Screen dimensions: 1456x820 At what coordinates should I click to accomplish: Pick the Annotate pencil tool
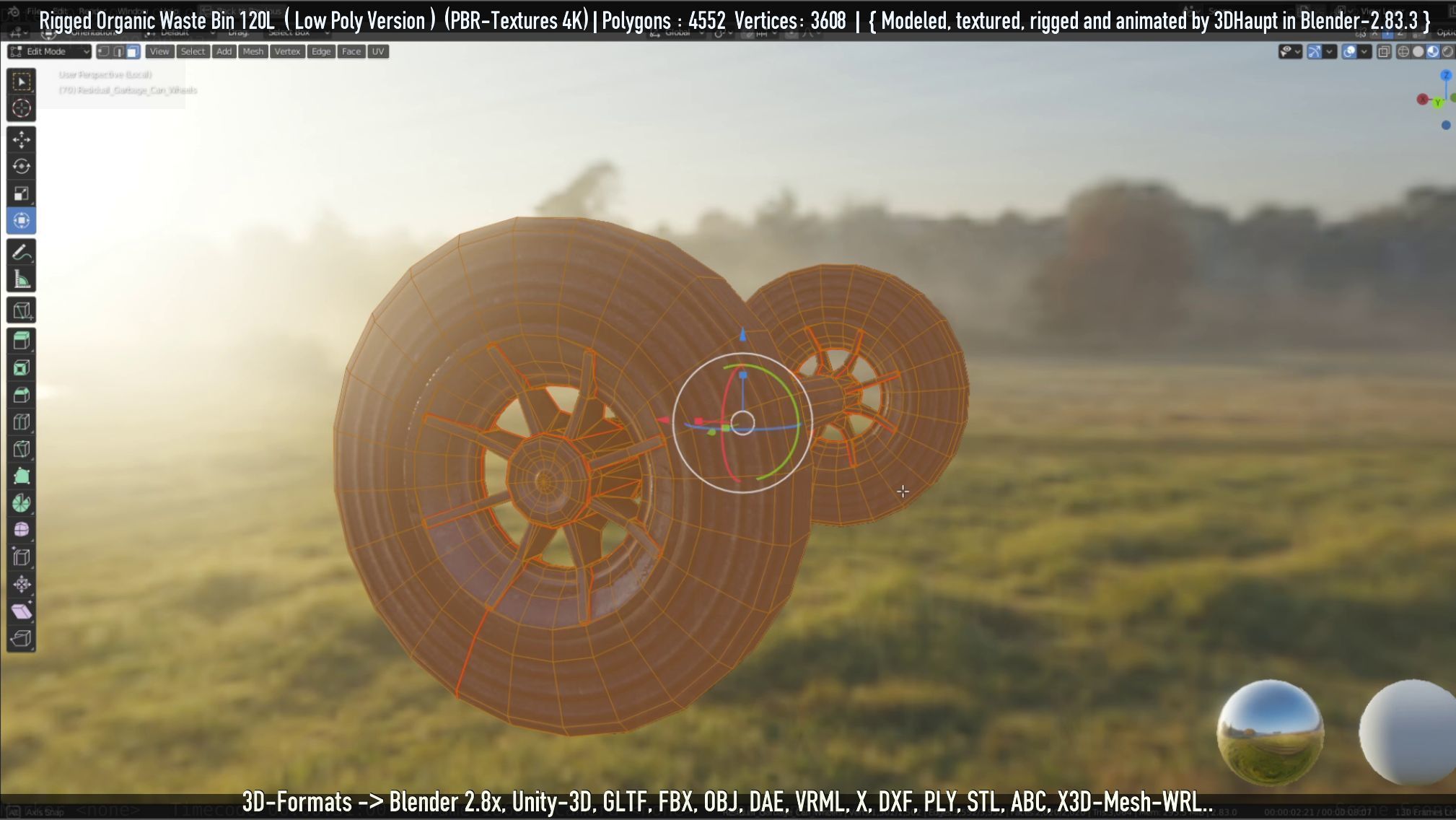coord(21,252)
